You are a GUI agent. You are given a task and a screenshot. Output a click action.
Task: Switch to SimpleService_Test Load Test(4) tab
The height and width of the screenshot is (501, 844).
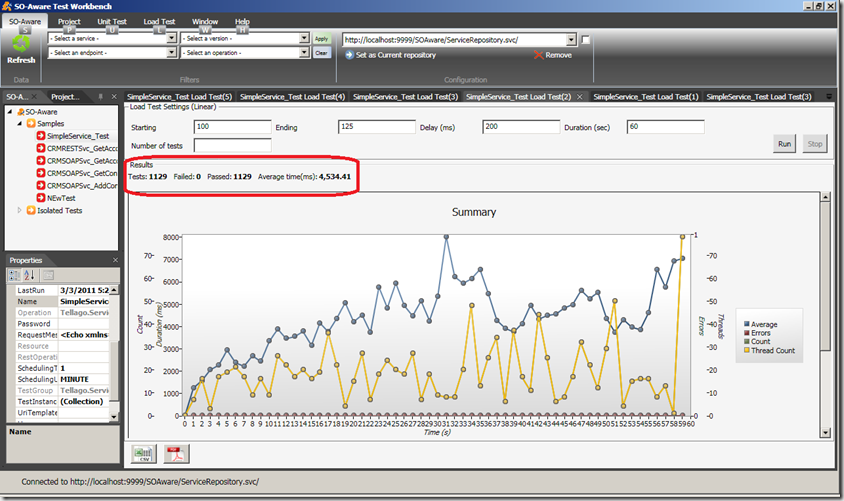coord(292,97)
